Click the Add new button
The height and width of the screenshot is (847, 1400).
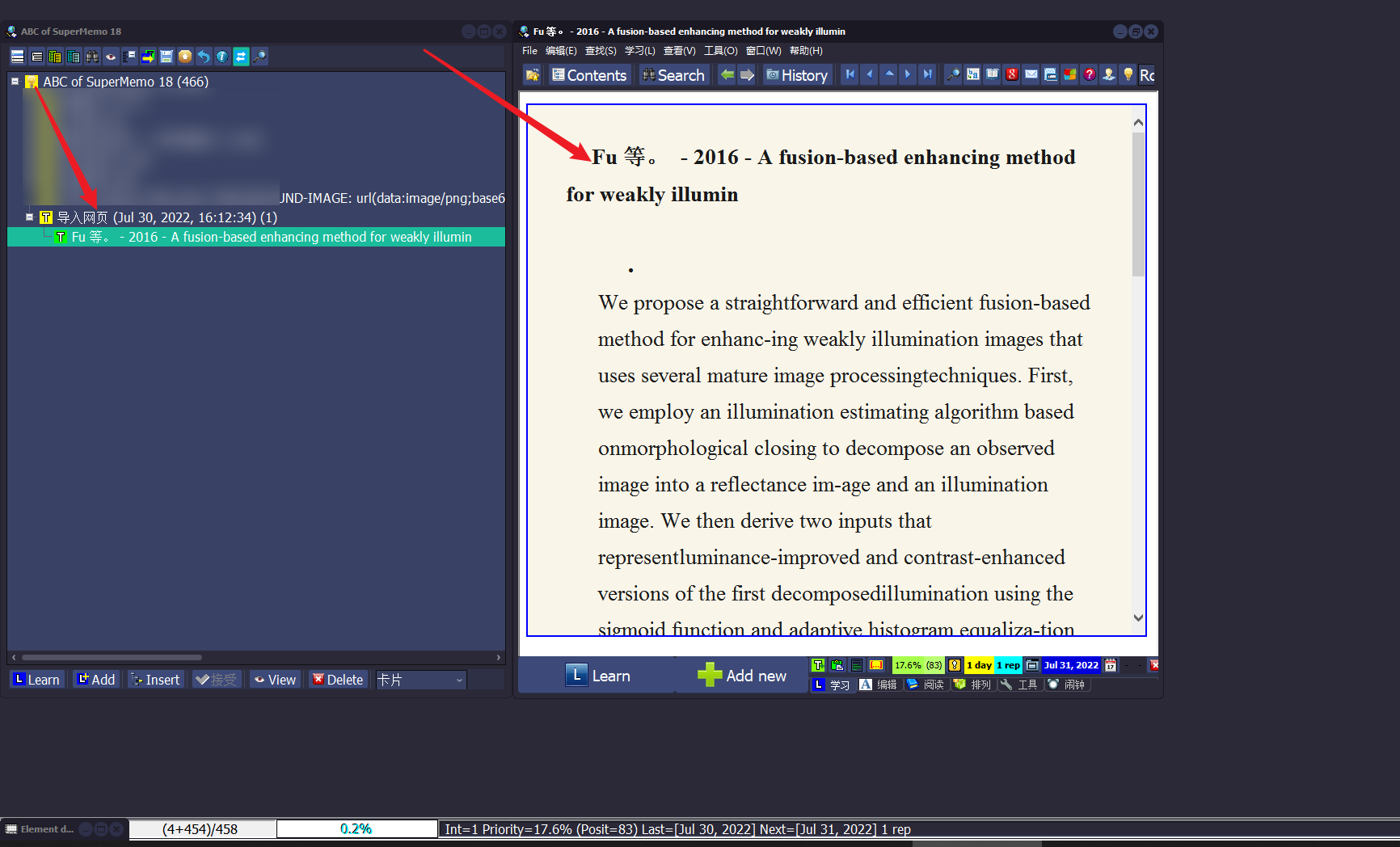(744, 675)
